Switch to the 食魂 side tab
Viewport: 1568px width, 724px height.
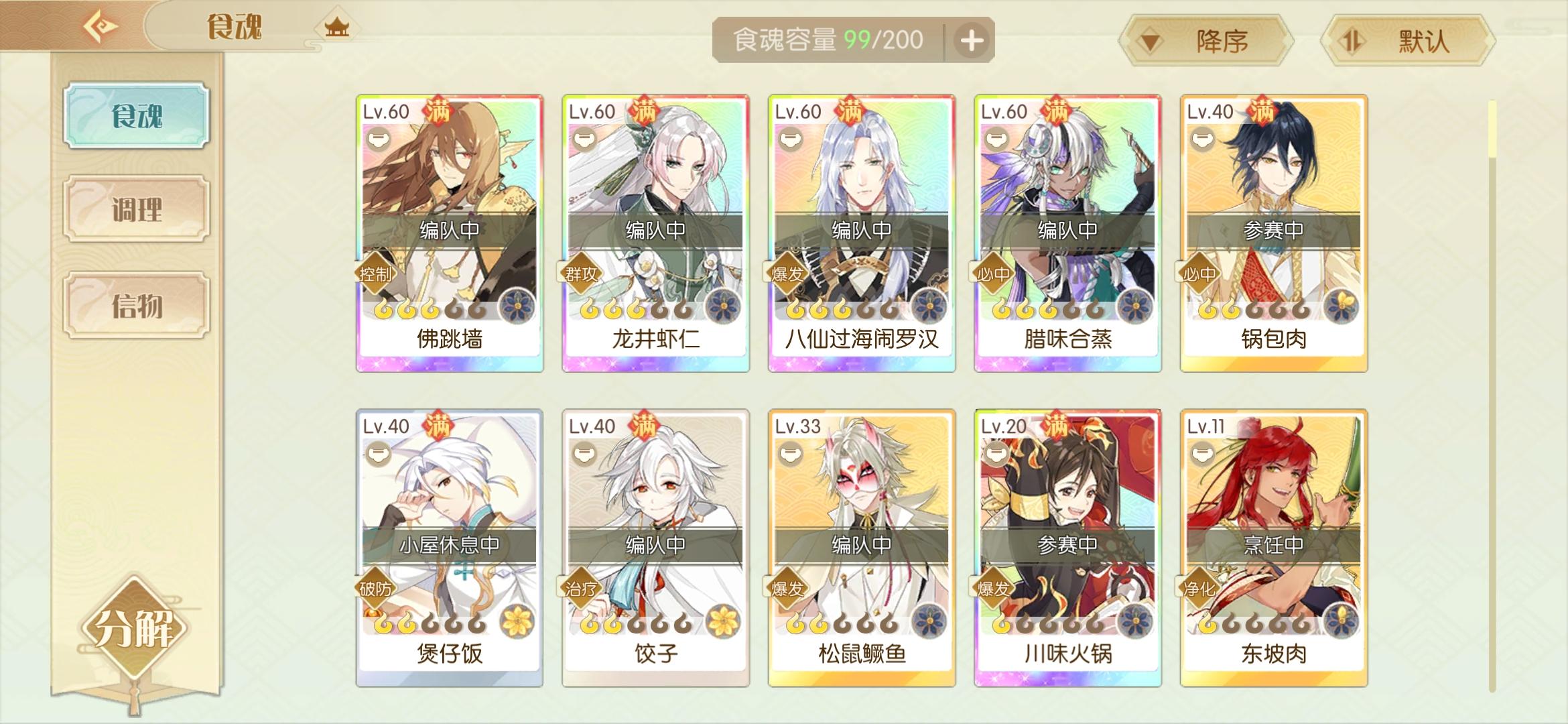pyautogui.click(x=137, y=115)
